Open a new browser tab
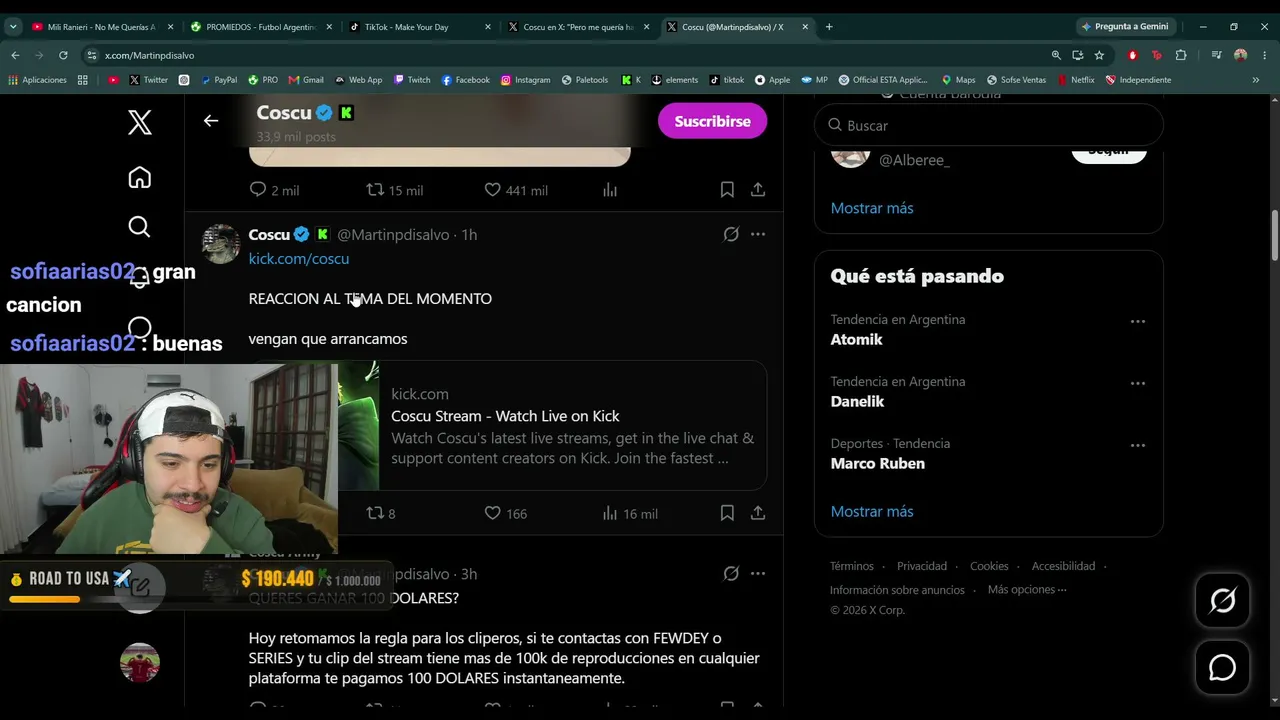This screenshot has width=1280, height=720. (829, 27)
